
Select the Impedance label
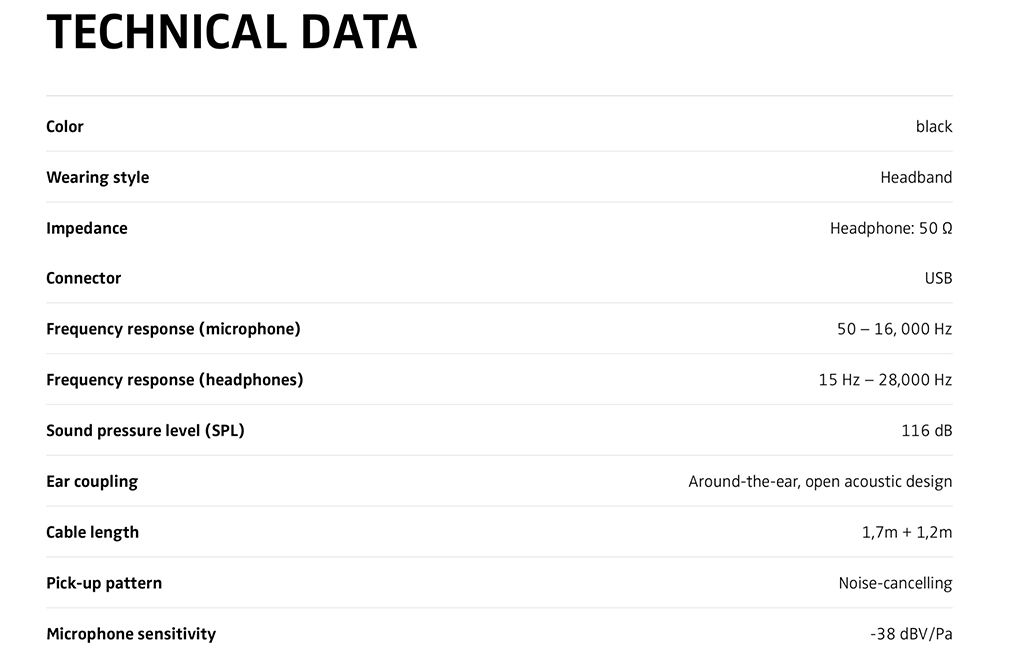(87, 228)
